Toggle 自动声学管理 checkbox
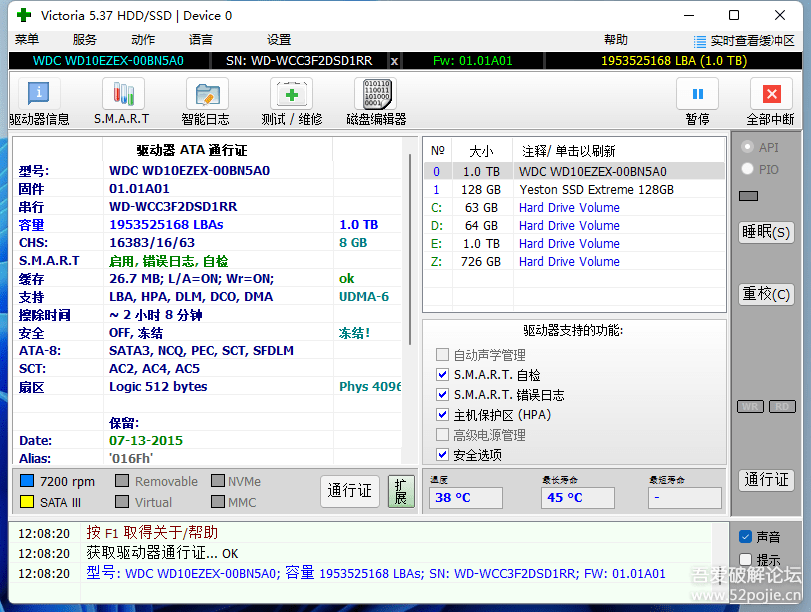 442,355
